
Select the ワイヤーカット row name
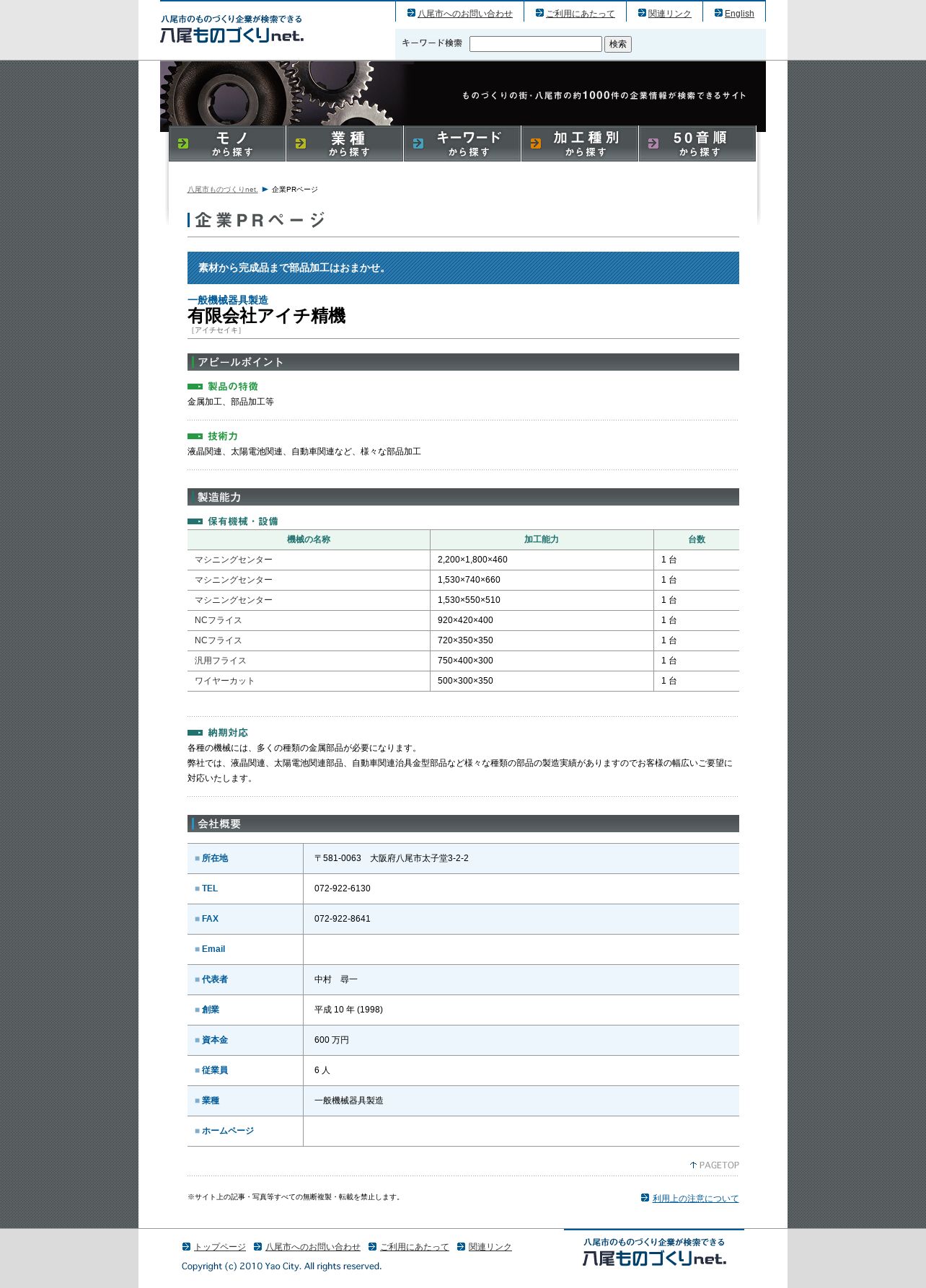coord(225,681)
